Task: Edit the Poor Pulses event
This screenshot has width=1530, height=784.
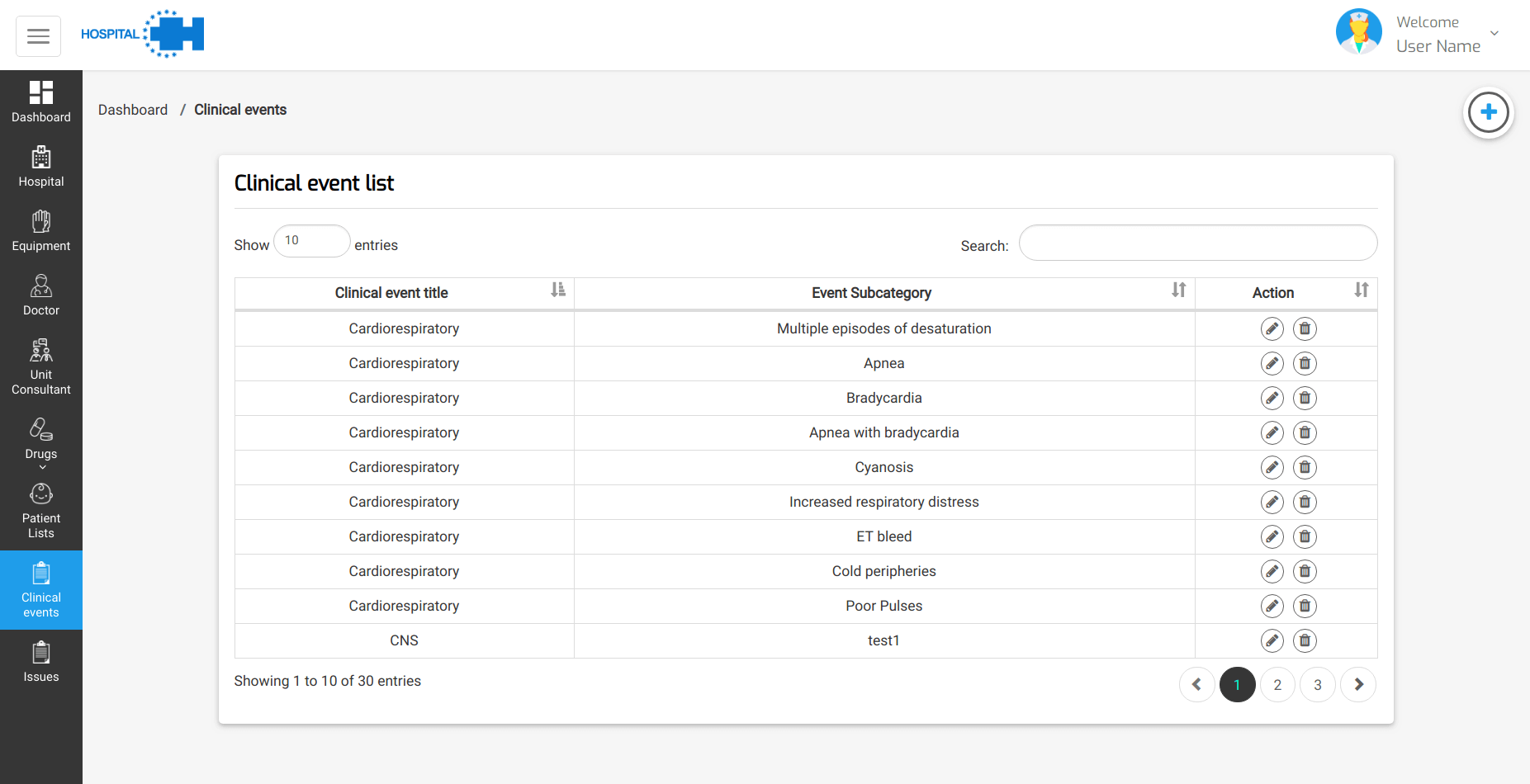Action: click(1272, 606)
